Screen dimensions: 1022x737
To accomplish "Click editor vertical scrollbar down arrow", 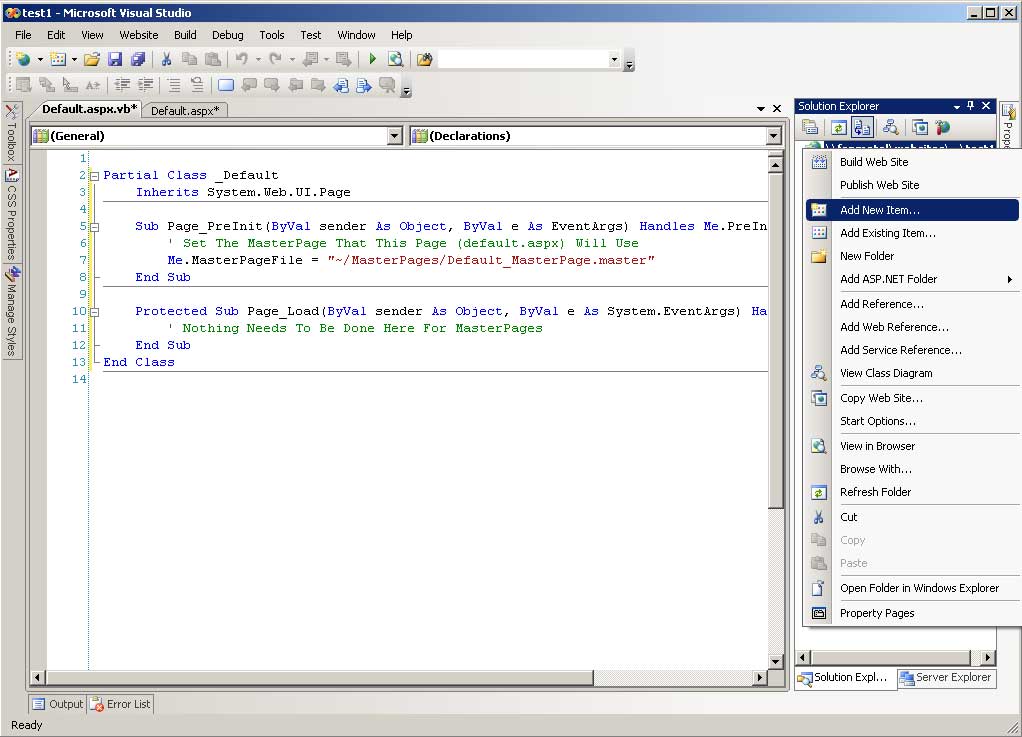I will pos(775,661).
